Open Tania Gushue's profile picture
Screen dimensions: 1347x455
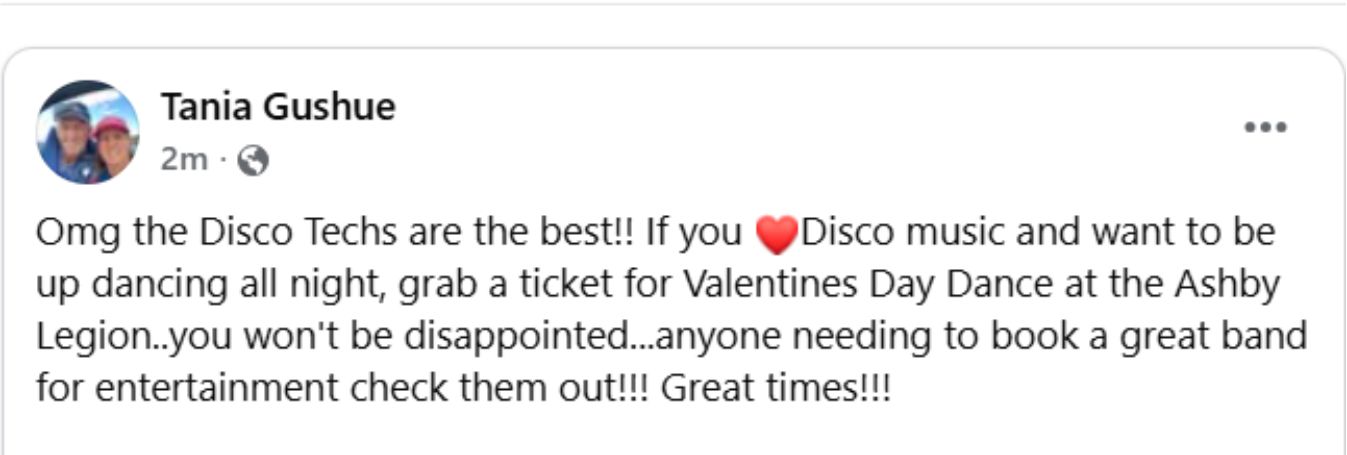point(88,132)
